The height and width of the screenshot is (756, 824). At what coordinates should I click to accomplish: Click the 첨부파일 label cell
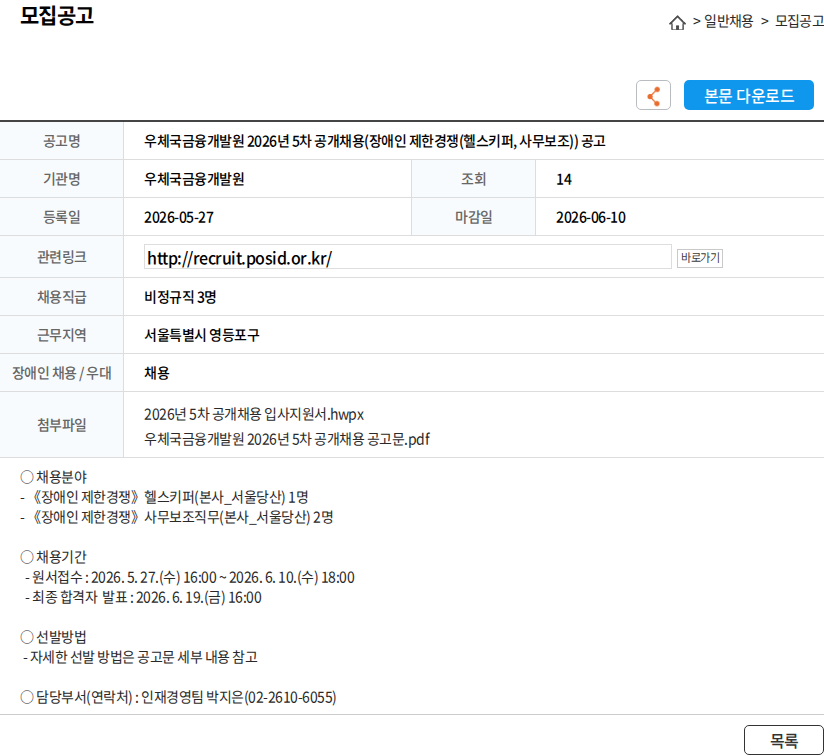(x=61, y=425)
